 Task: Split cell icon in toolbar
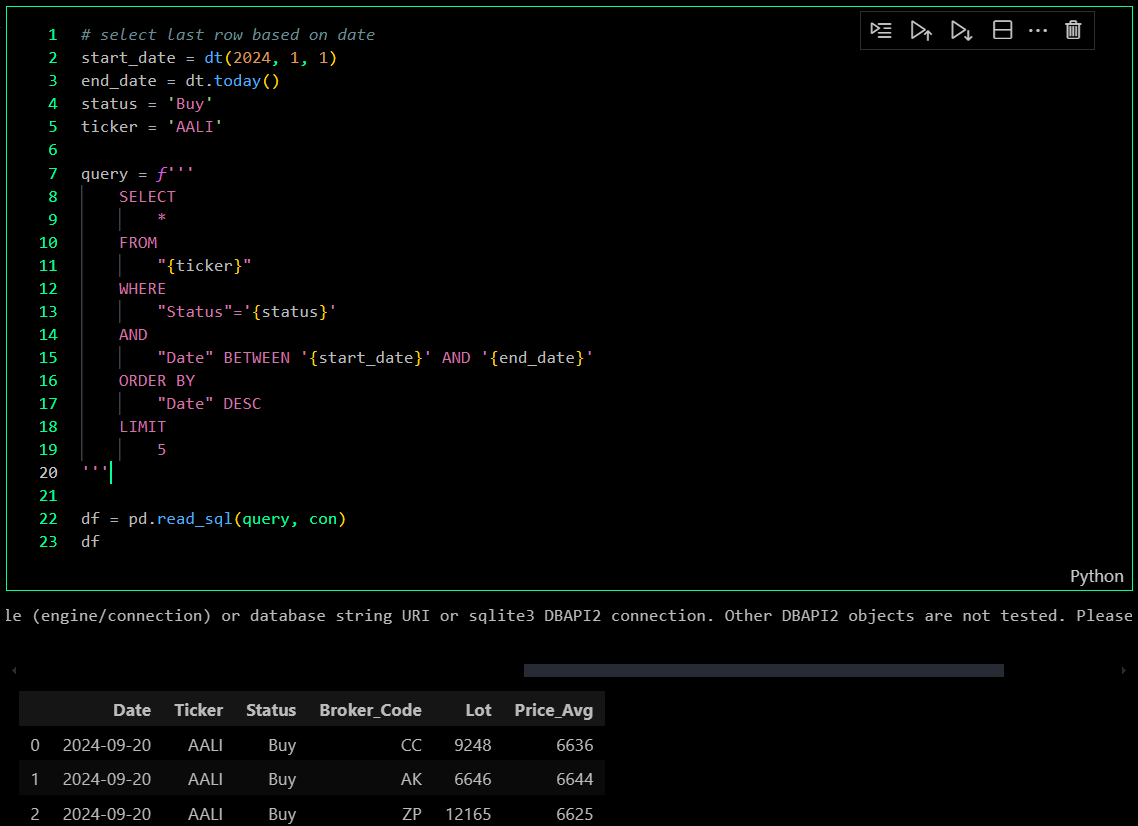tap(1002, 30)
